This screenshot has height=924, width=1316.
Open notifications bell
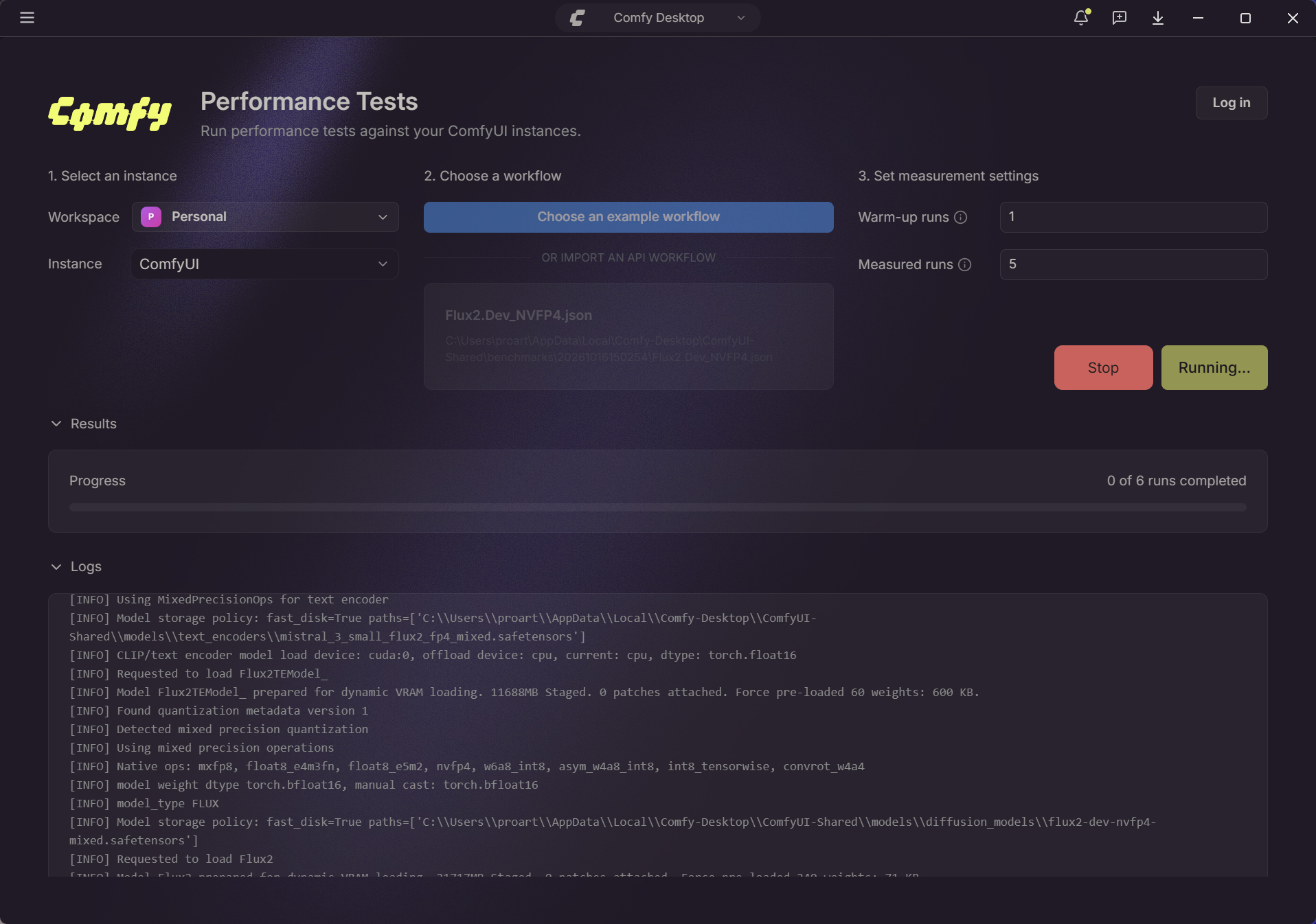tap(1081, 18)
